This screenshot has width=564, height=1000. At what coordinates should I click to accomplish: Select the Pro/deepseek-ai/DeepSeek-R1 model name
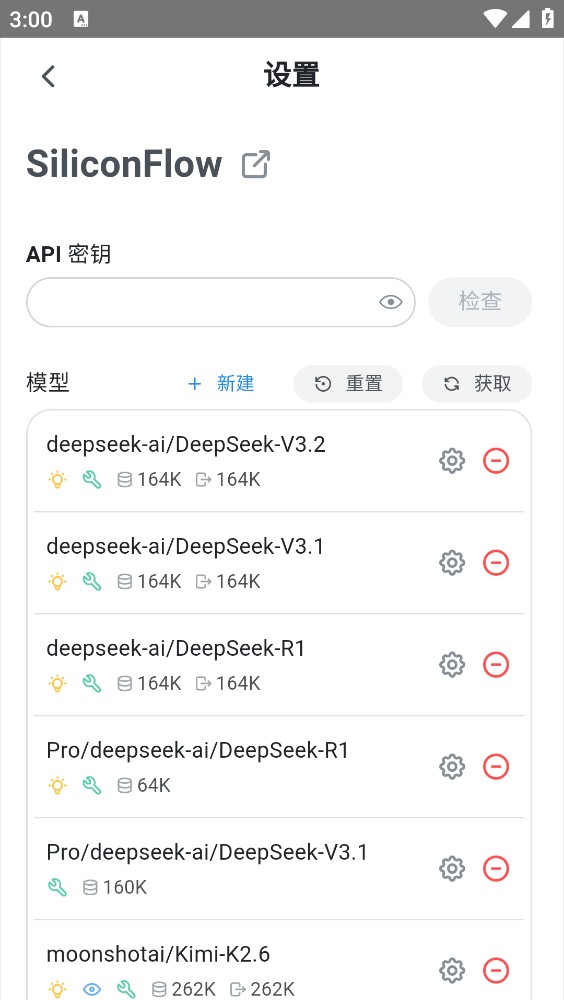click(198, 751)
